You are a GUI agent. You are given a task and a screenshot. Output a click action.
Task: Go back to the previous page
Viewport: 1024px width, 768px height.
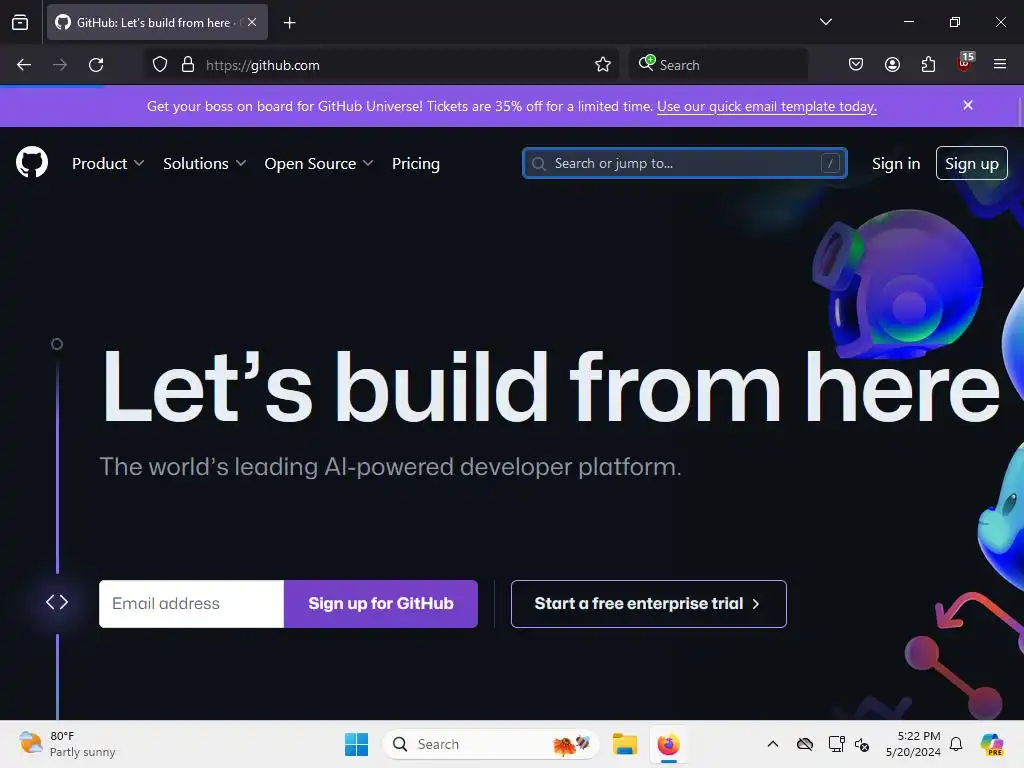pos(24,65)
